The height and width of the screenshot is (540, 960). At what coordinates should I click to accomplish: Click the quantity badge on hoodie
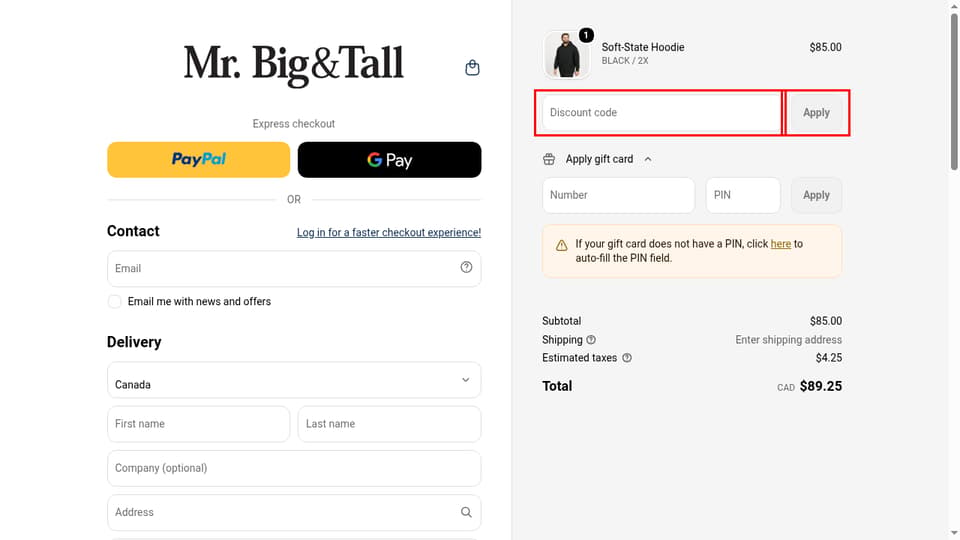pyautogui.click(x=586, y=36)
